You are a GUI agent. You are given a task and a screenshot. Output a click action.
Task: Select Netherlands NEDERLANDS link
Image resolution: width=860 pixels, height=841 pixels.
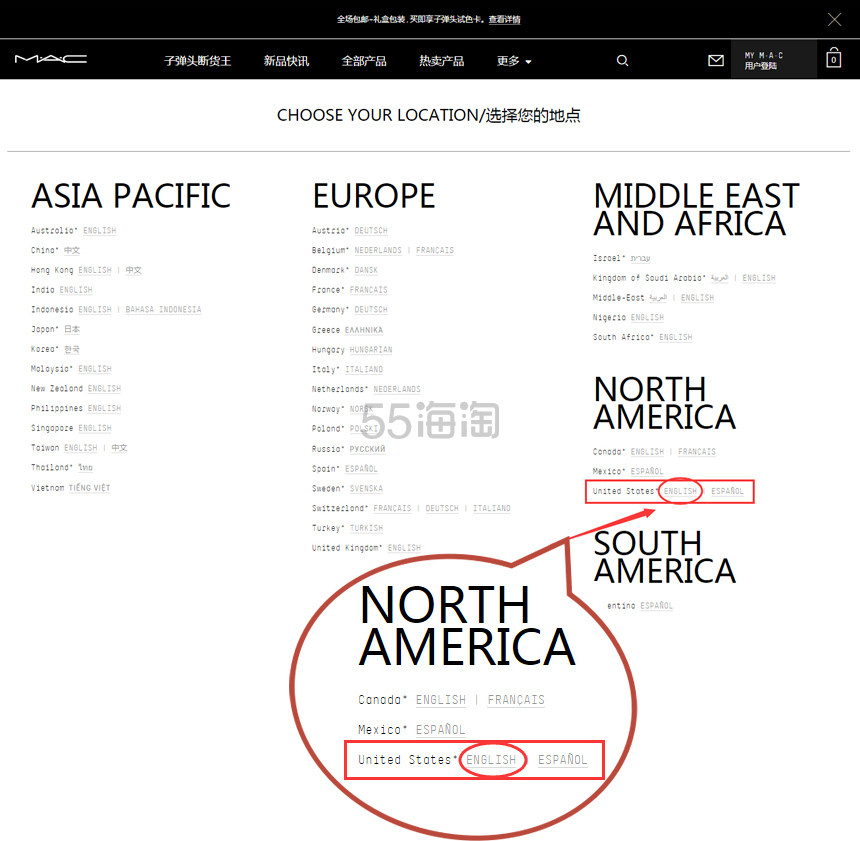397,389
